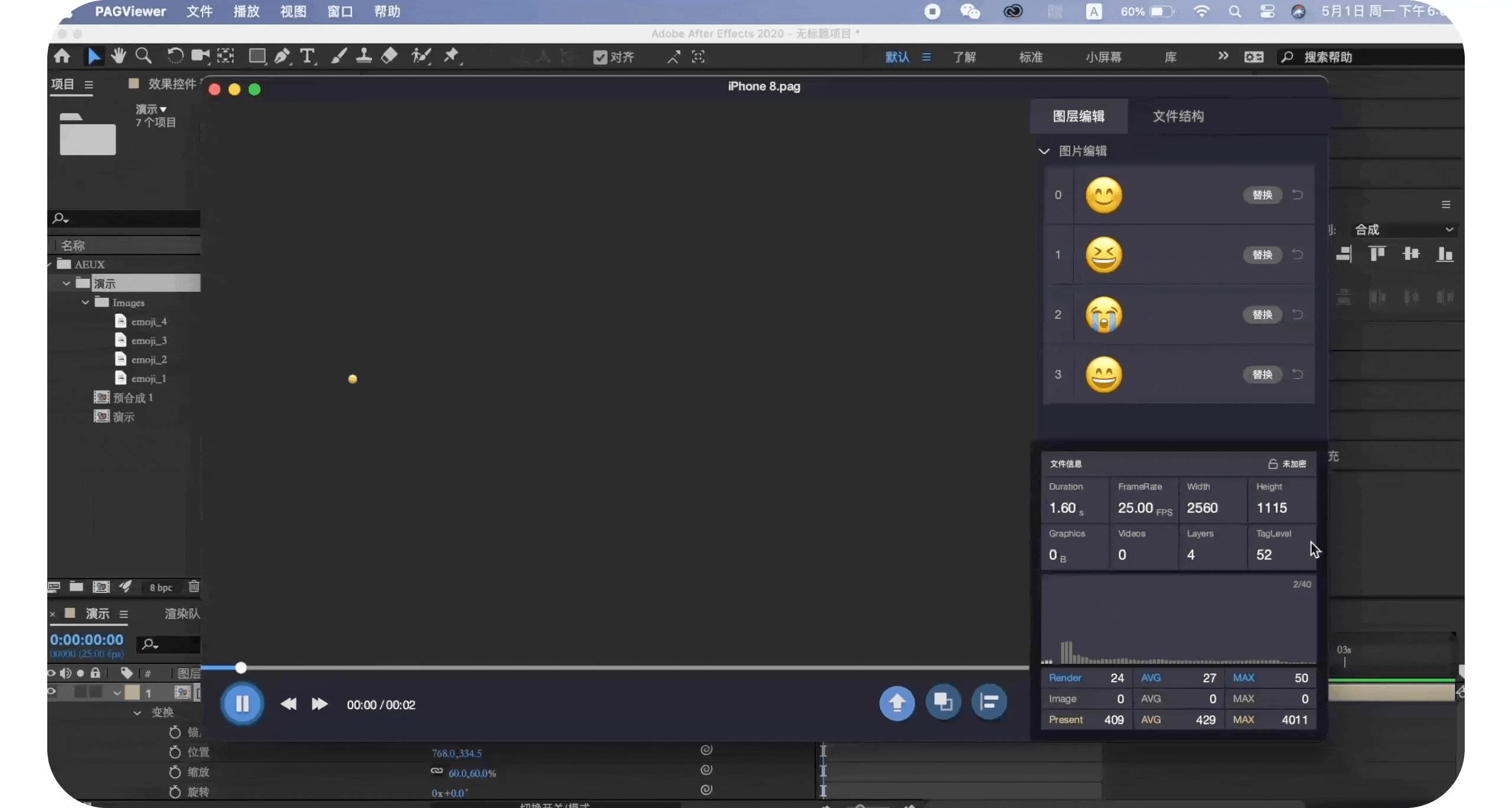Reset image 2 with undo arrow
This screenshot has width=1512, height=808.
pyautogui.click(x=1297, y=314)
